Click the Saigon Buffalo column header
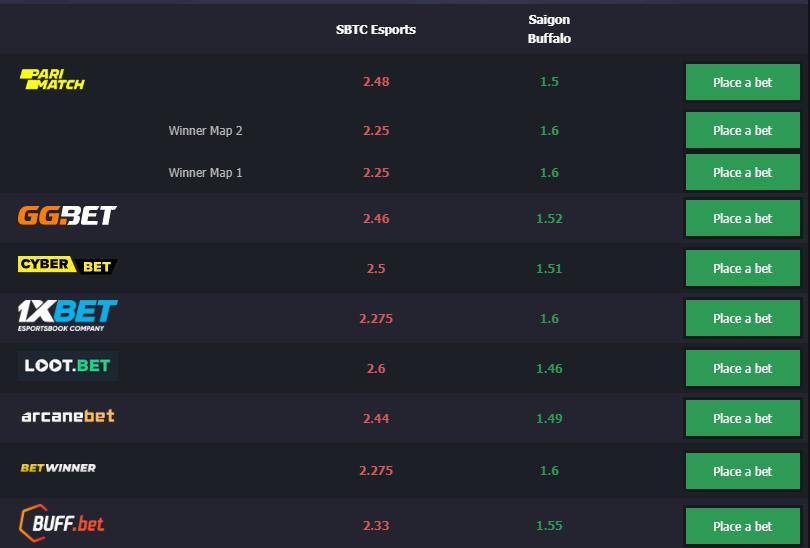 (549, 29)
